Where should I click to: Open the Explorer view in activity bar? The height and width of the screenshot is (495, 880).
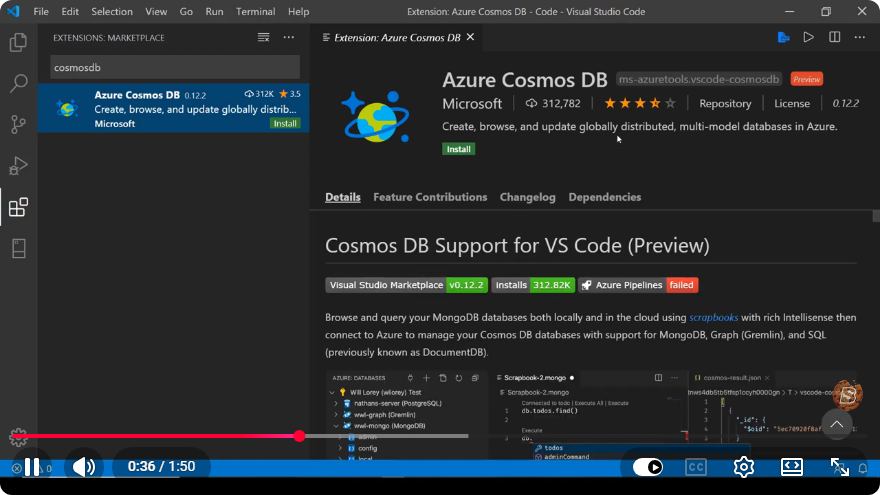[18, 42]
